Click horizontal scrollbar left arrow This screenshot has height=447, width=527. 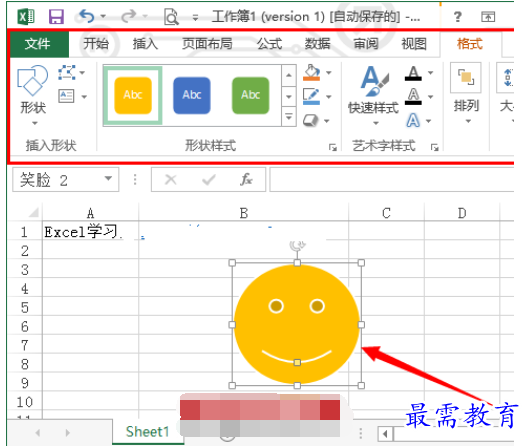[x=386, y=434]
